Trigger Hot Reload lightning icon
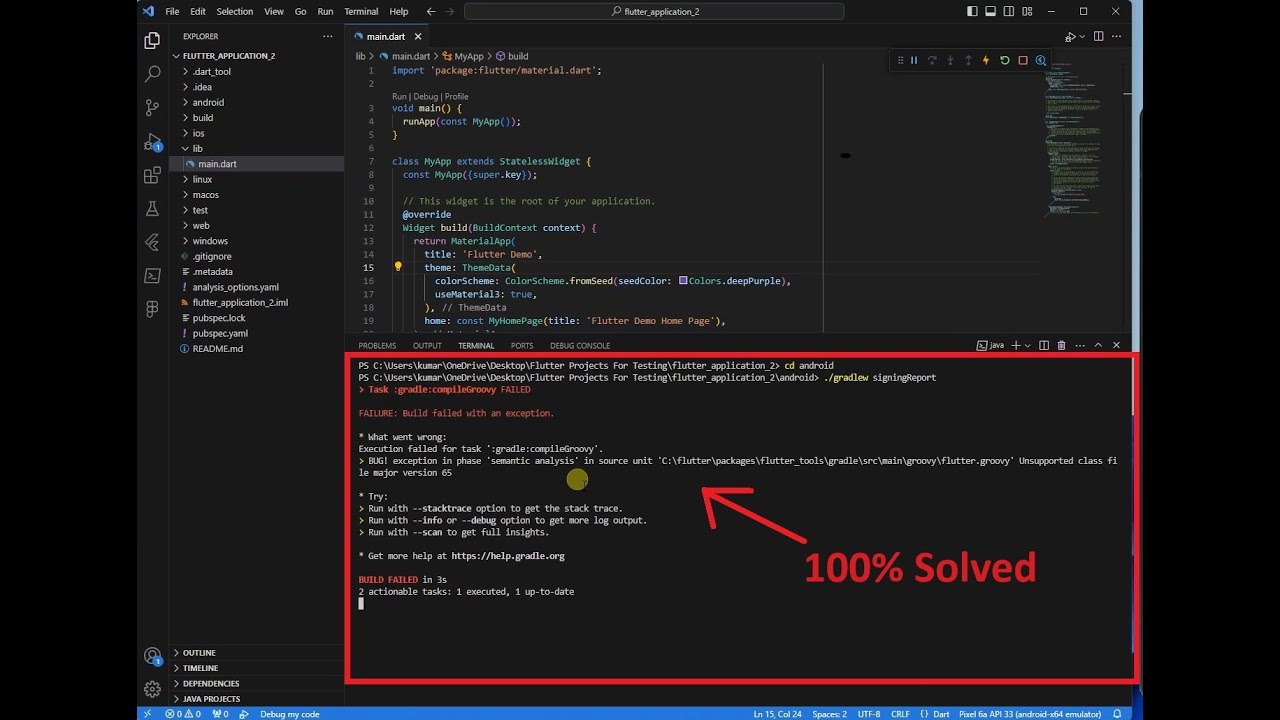 point(986,60)
